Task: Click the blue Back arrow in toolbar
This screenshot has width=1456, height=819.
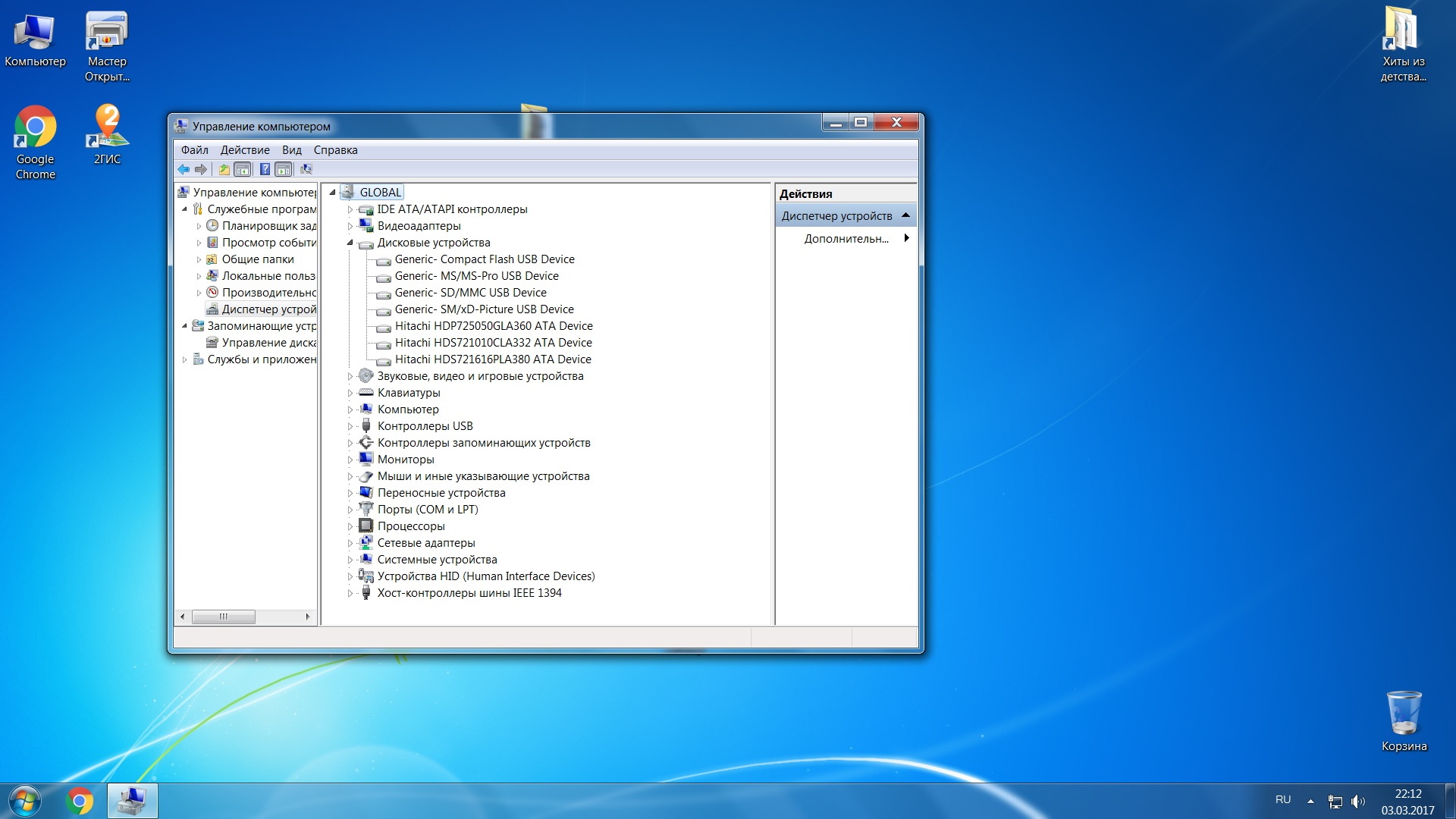Action: pyautogui.click(x=184, y=169)
